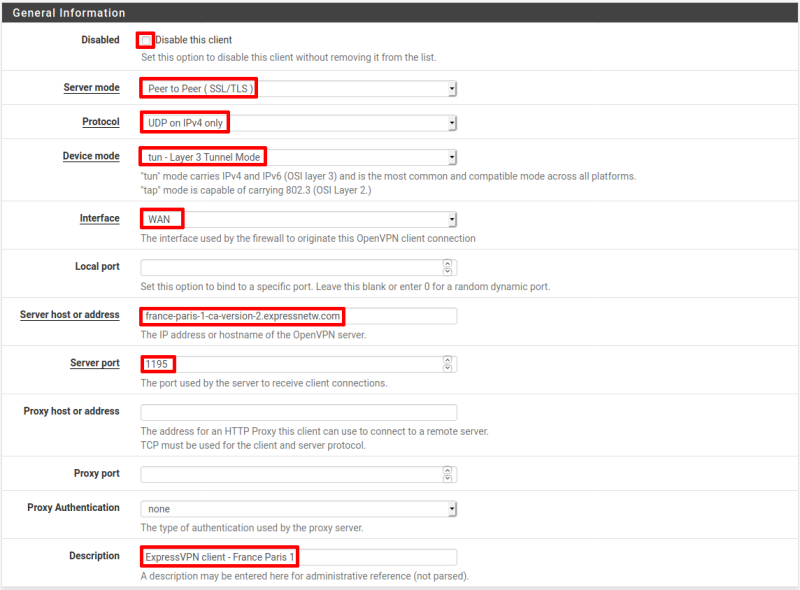Click the Proxy host or address label
The image size is (800, 590).
[71, 411]
